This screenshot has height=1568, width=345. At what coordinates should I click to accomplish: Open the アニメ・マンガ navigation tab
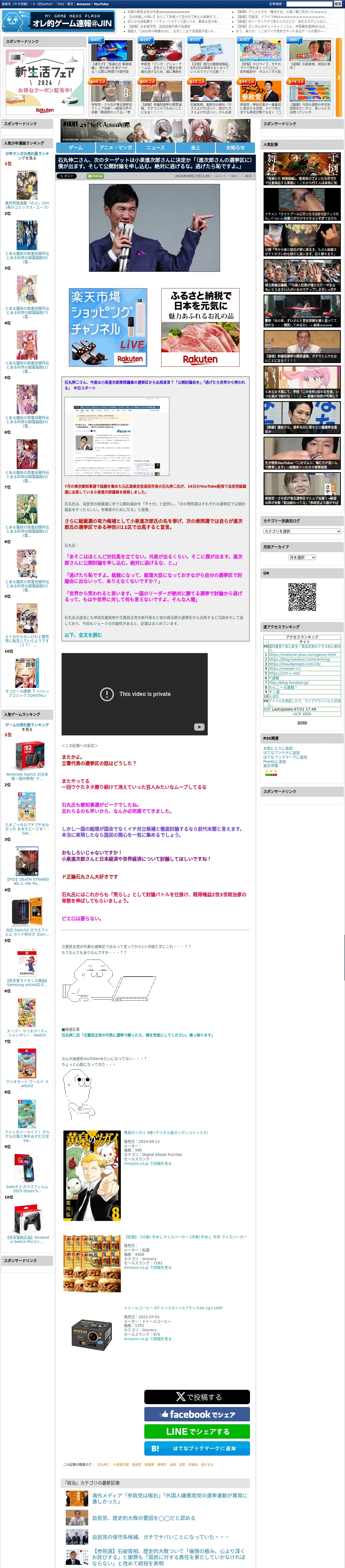pos(115,147)
